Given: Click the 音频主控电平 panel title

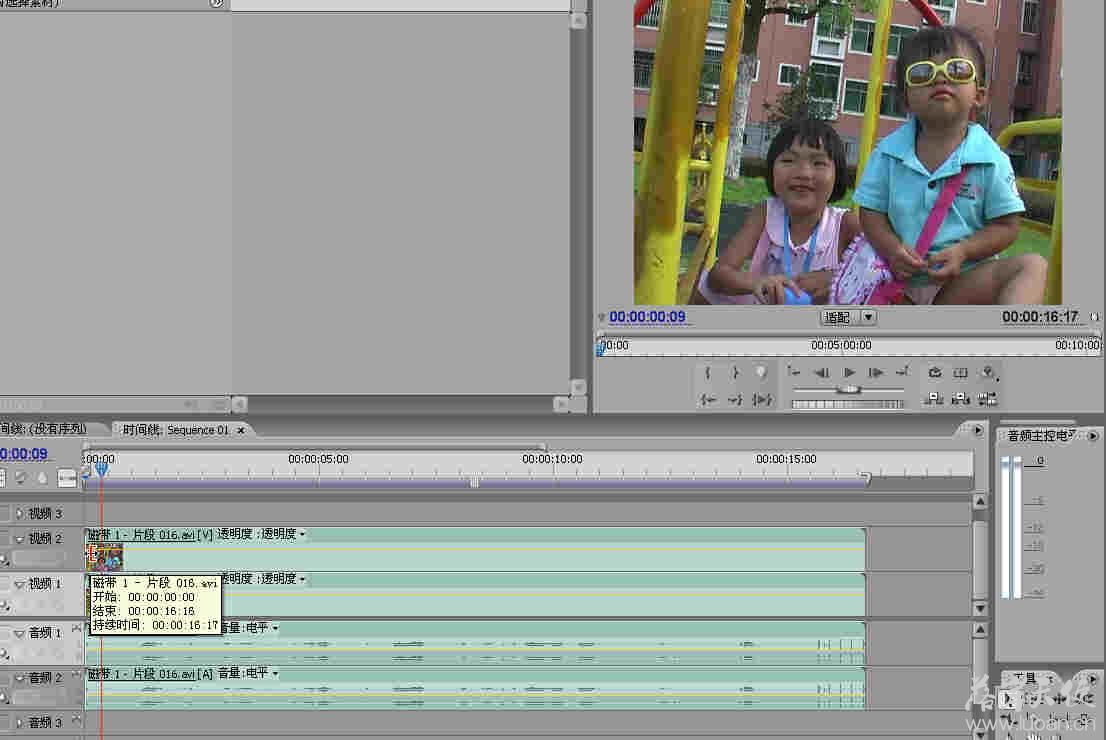Looking at the screenshot, I should click(x=1040, y=436).
